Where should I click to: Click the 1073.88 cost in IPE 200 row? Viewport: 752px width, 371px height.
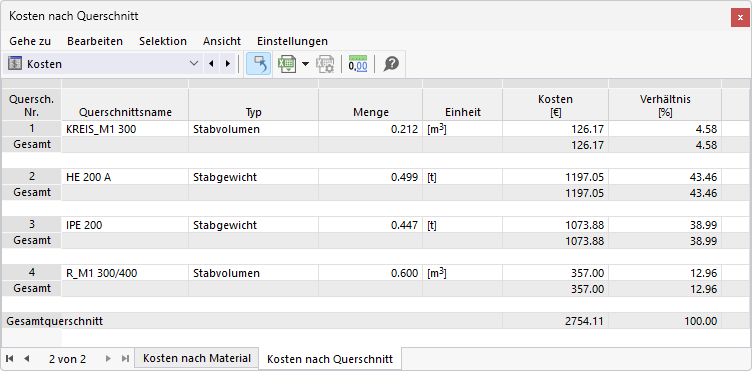coord(555,225)
